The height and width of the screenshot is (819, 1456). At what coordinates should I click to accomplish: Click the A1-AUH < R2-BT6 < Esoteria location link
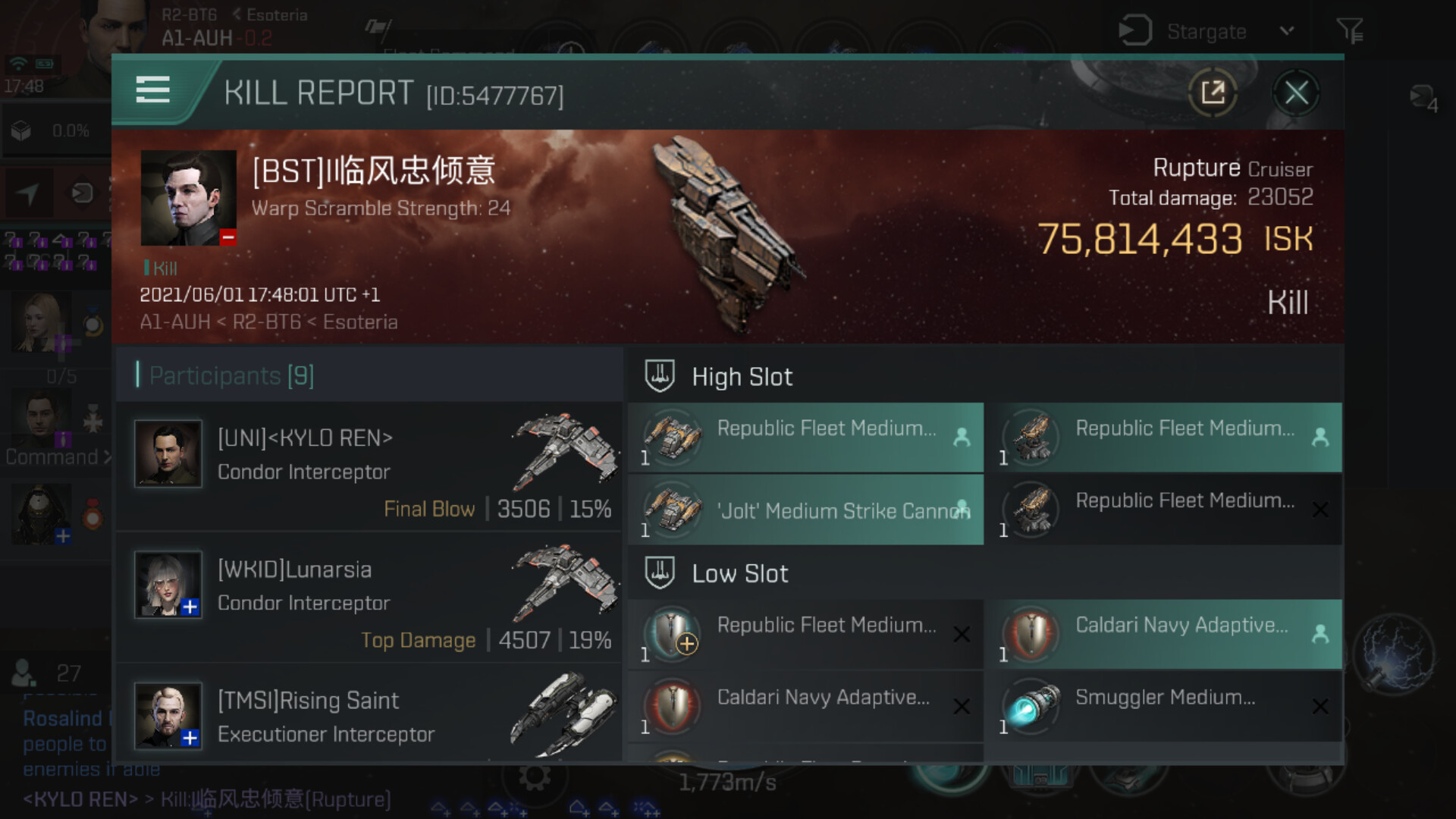click(x=268, y=322)
